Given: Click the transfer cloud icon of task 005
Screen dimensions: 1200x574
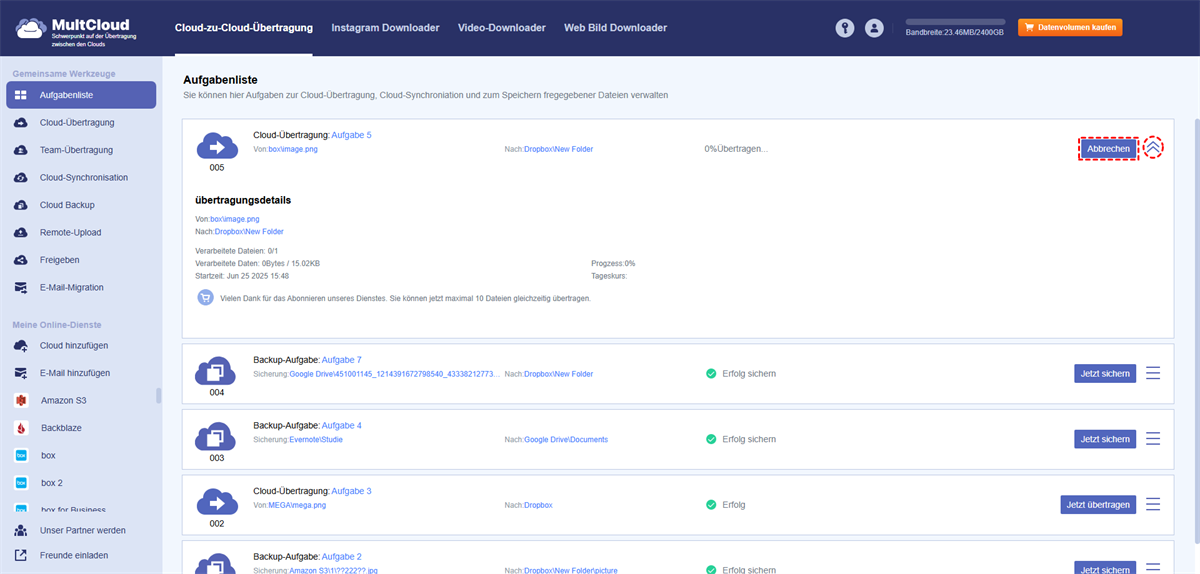Looking at the screenshot, I should pos(217,146).
